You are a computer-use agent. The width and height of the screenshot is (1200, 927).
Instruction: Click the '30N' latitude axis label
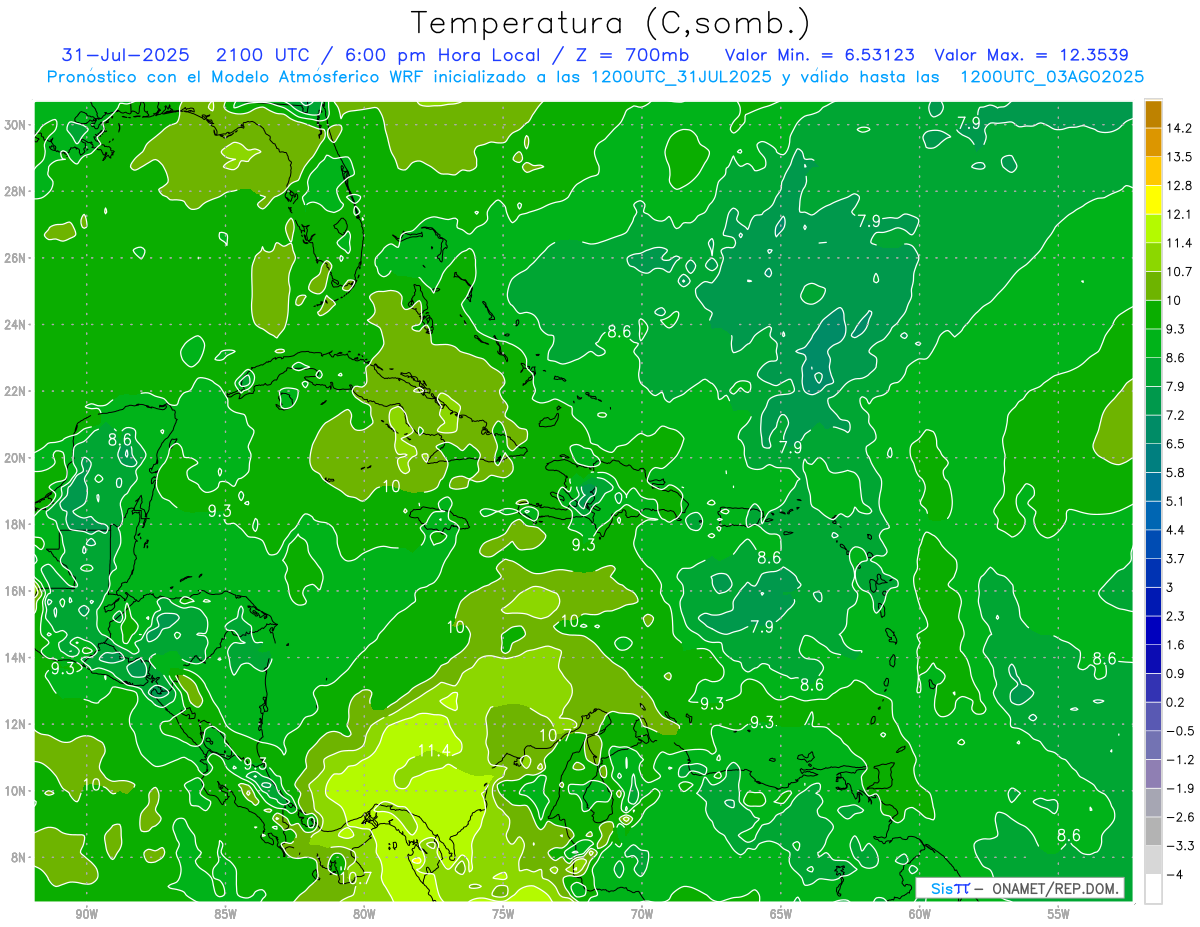(16, 125)
